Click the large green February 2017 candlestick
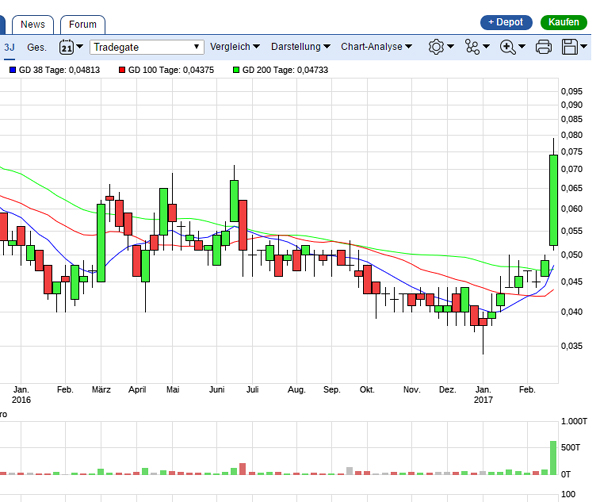Screen dimensions: 600x502 553,200
